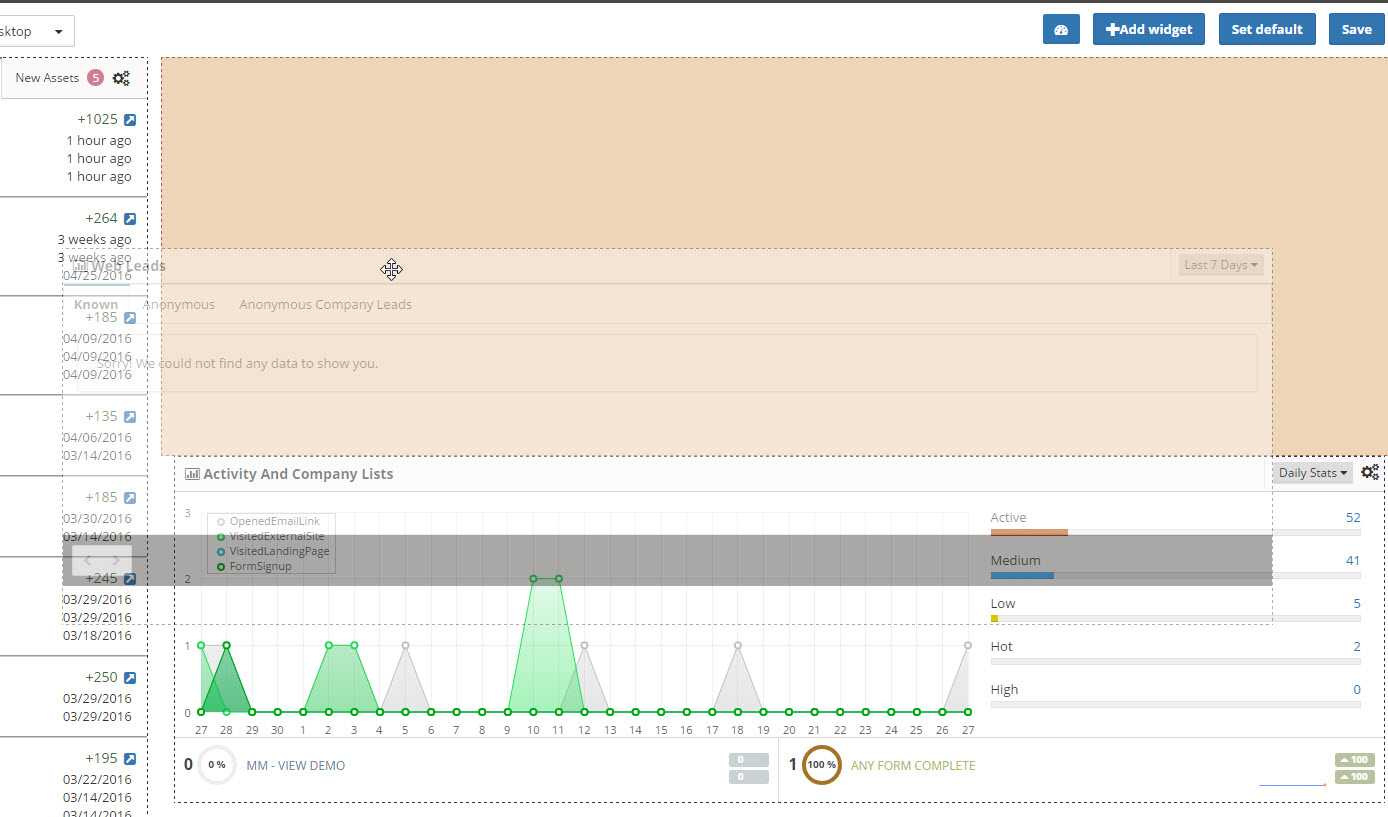This screenshot has height=817, width=1388.
Task: Open external link icon beside +1025
Action: (130, 120)
